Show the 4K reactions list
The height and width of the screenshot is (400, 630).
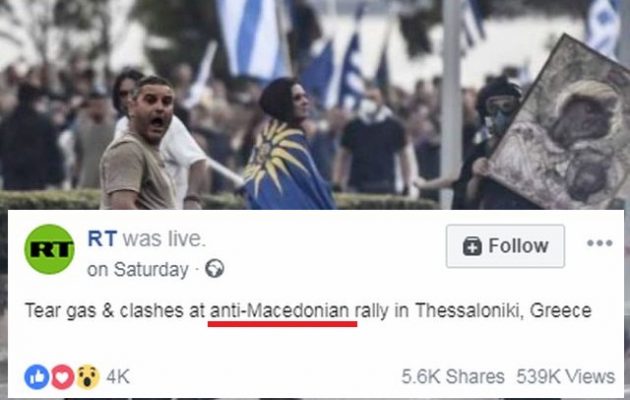pyautogui.click(x=118, y=377)
